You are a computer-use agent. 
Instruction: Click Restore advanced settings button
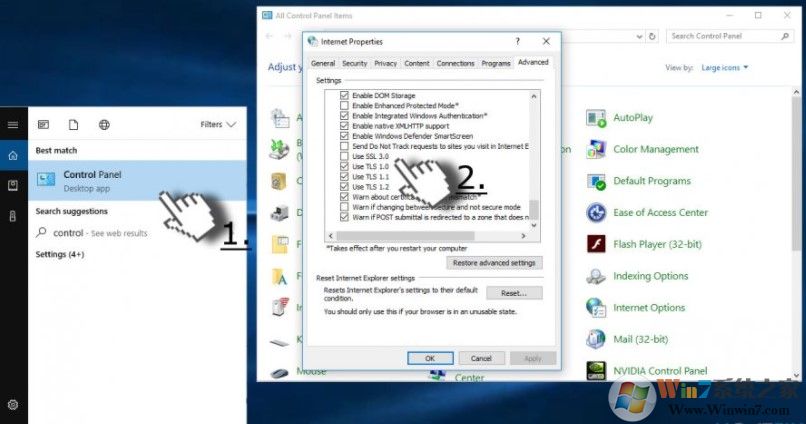pyautogui.click(x=494, y=263)
